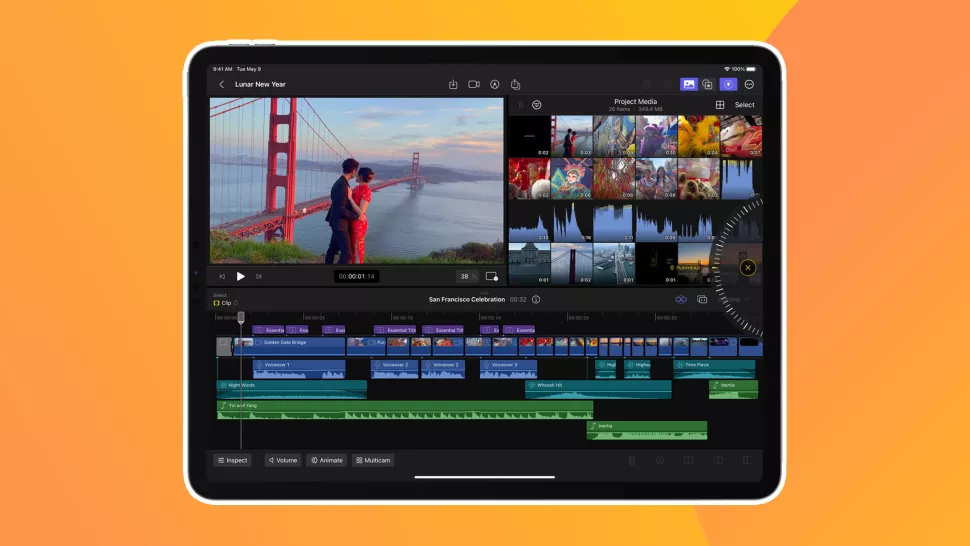This screenshot has height=546, width=970.
Task: Open the camera record icon
Action: tap(474, 85)
